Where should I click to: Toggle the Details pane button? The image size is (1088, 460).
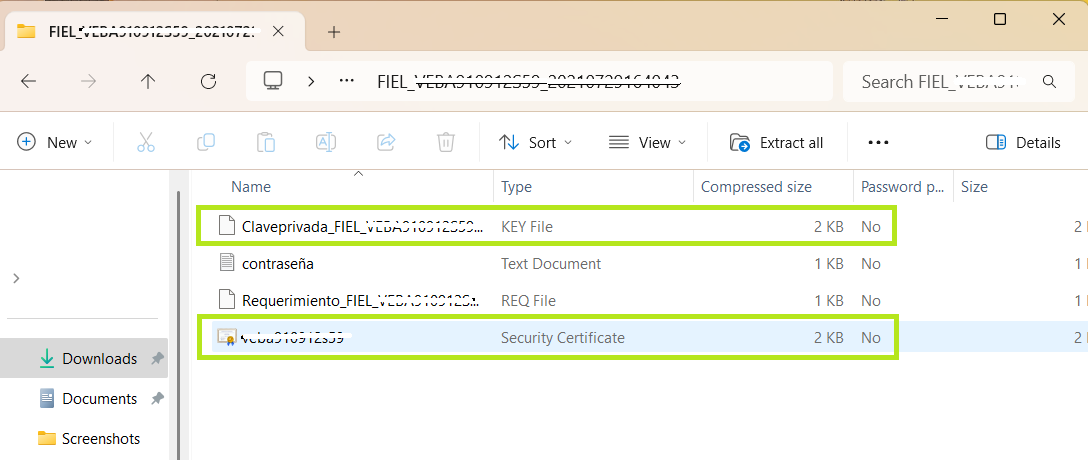click(1023, 142)
